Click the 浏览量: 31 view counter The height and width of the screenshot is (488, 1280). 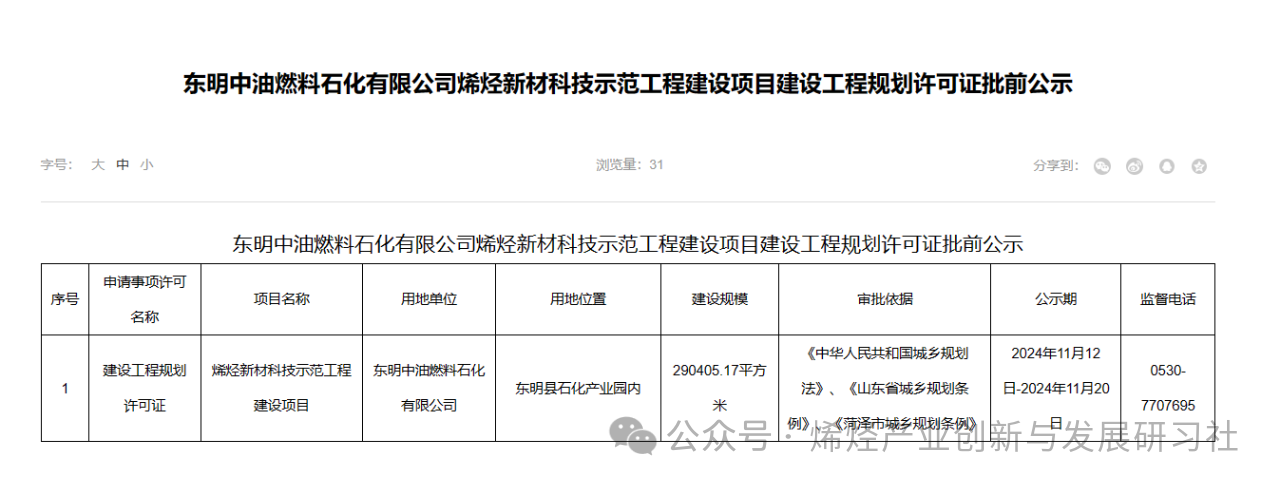tap(630, 165)
